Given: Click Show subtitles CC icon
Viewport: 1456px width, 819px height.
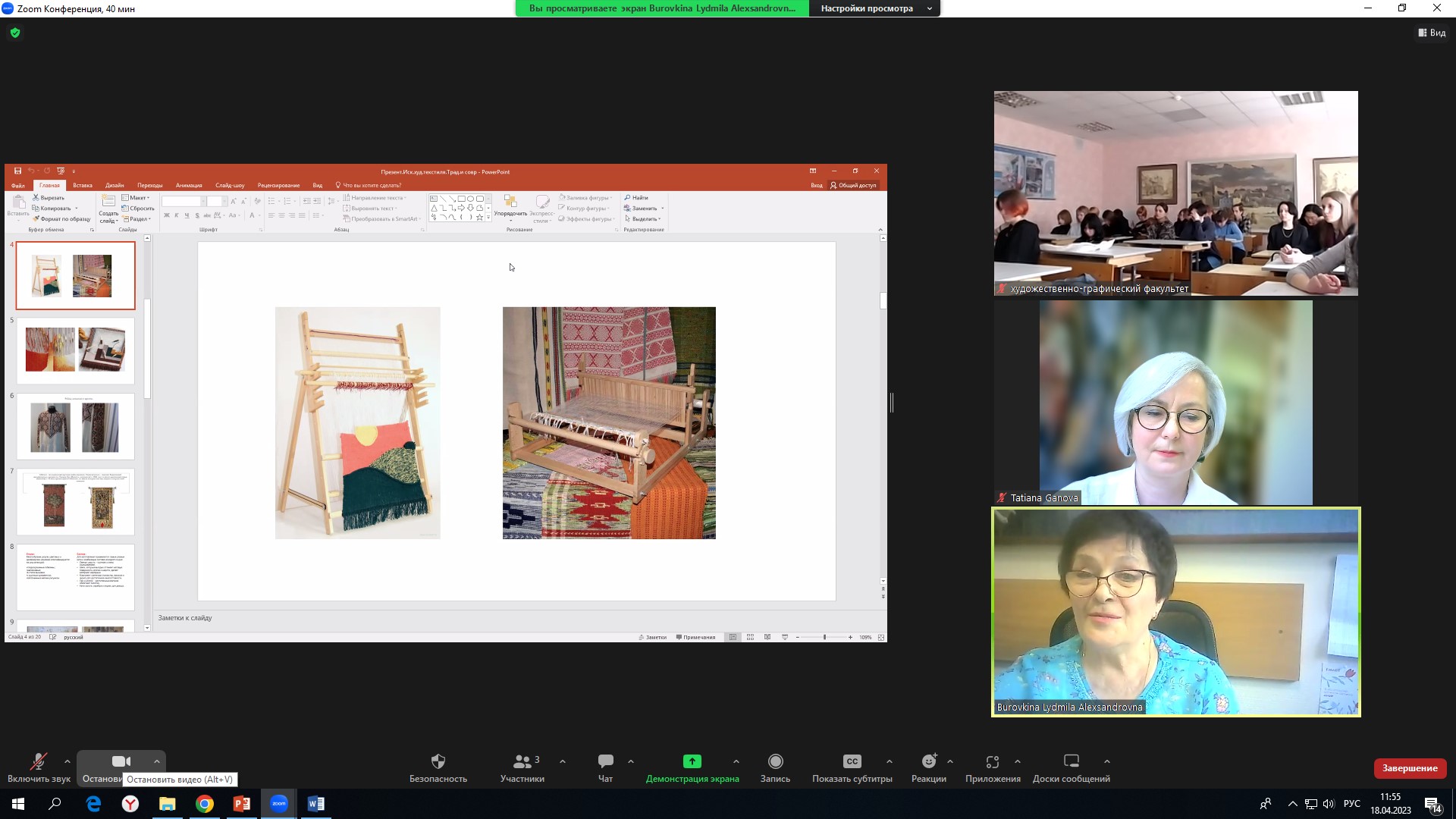Looking at the screenshot, I should [852, 761].
